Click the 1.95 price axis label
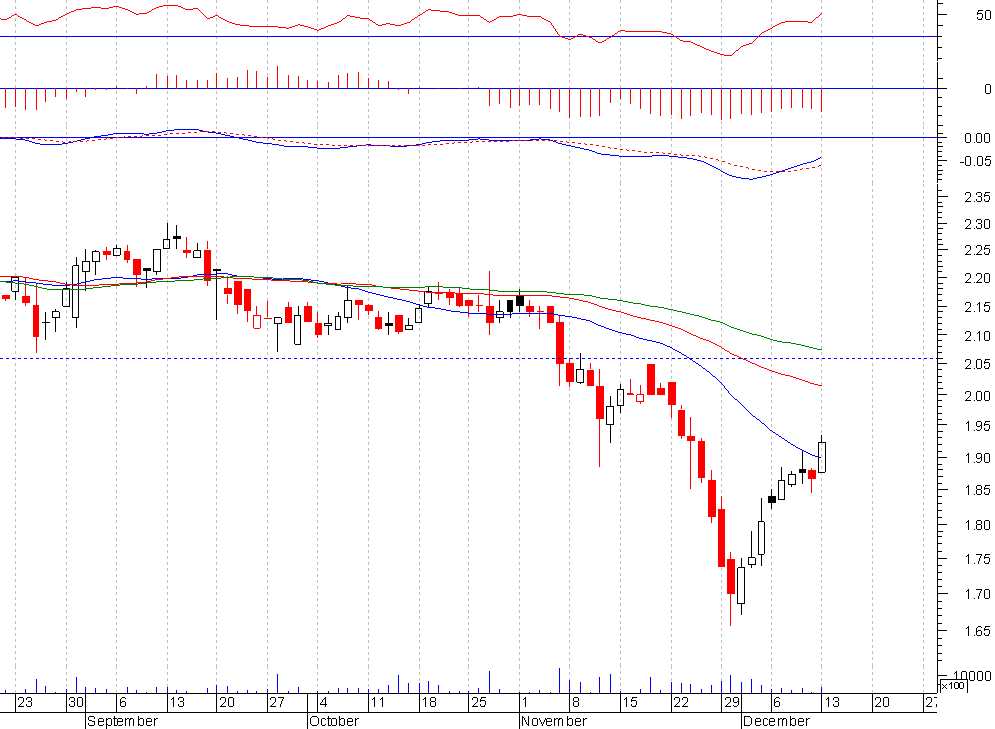The height and width of the screenshot is (729, 995). (977, 426)
